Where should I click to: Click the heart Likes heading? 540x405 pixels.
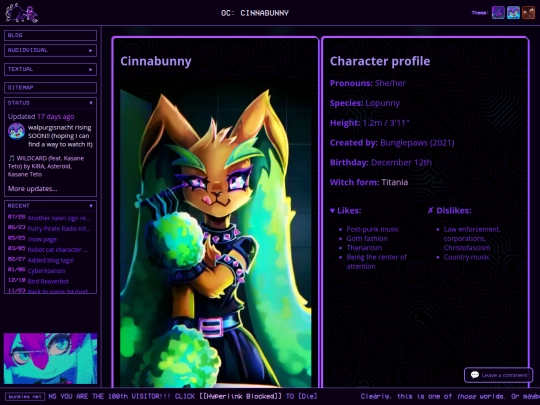click(x=345, y=210)
